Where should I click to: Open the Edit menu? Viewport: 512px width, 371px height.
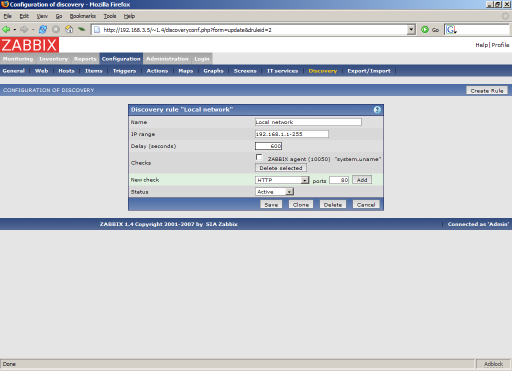click(24, 16)
